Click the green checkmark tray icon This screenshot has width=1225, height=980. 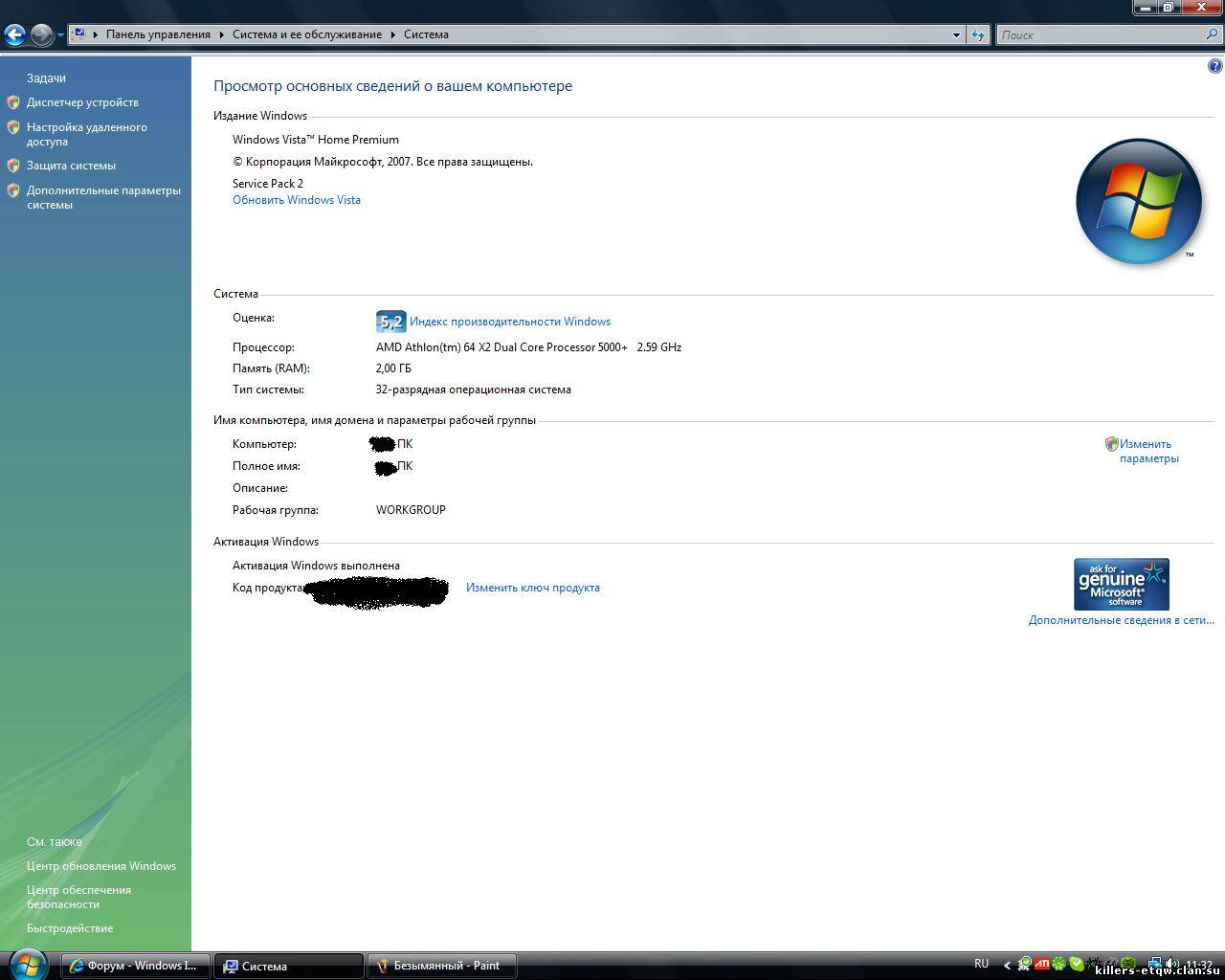tap(1077, 964)
